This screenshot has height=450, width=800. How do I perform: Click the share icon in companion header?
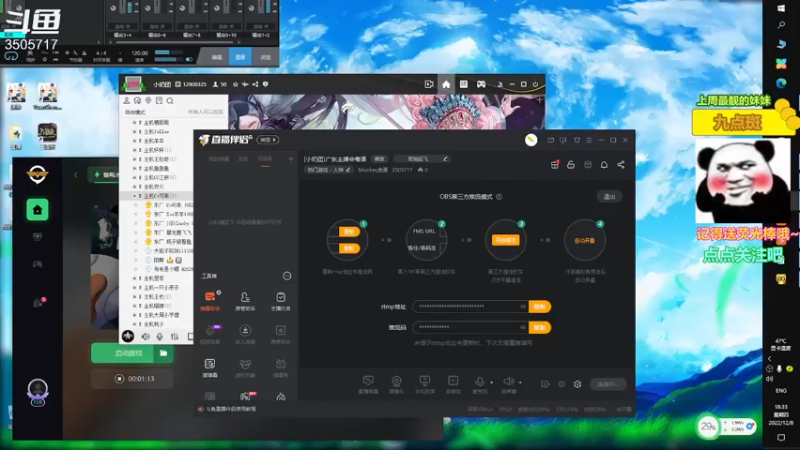point(620,164)
